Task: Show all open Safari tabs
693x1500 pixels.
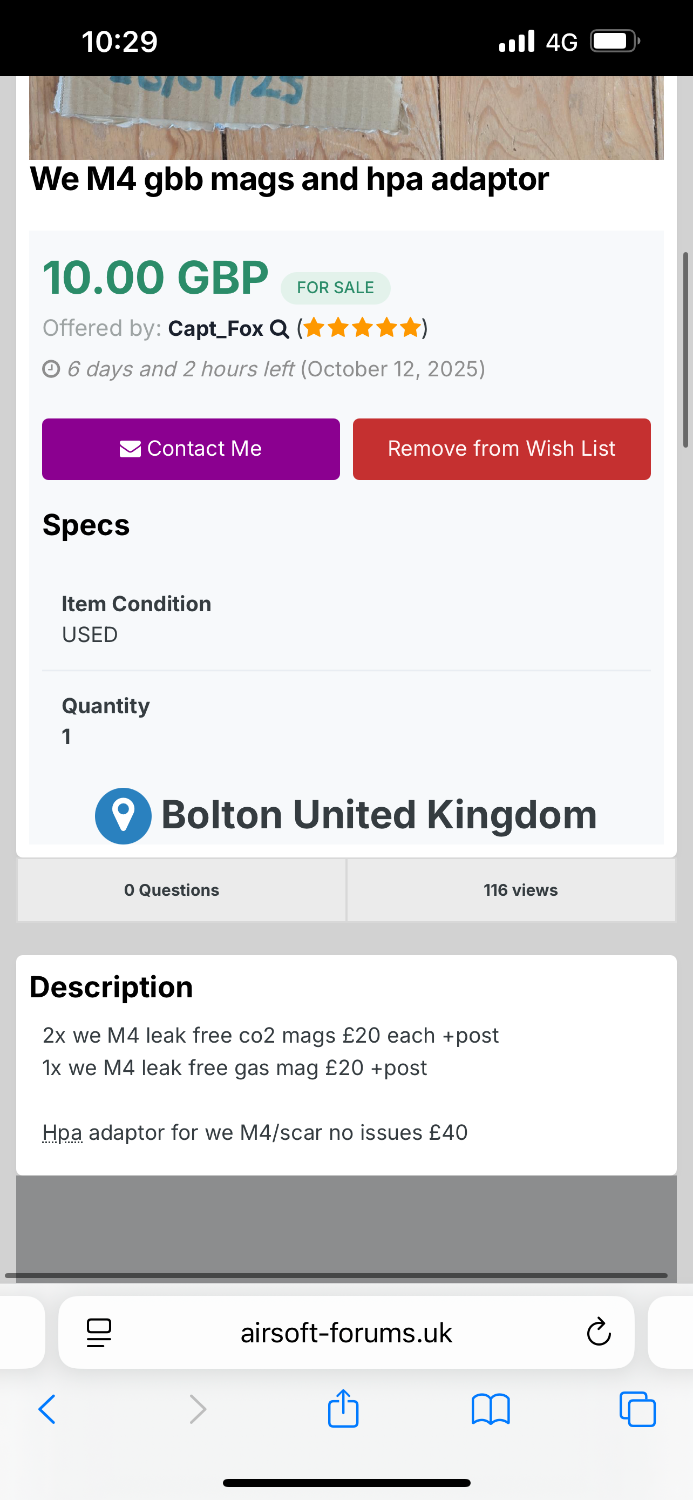Action: 637,1409
